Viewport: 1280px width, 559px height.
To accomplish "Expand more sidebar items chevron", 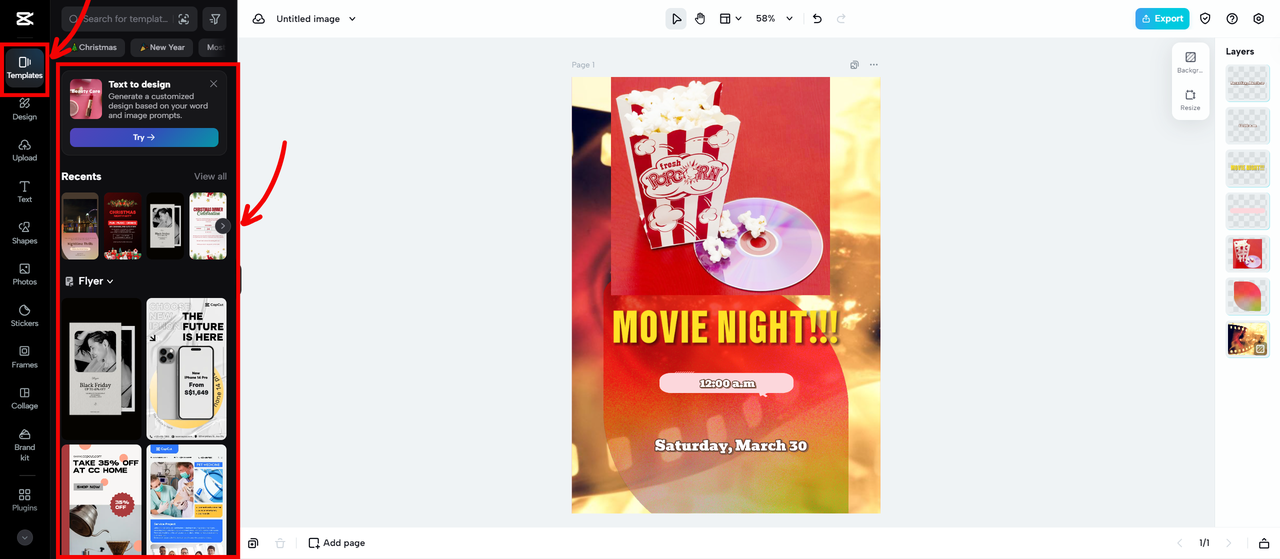I will coord(25,537).
